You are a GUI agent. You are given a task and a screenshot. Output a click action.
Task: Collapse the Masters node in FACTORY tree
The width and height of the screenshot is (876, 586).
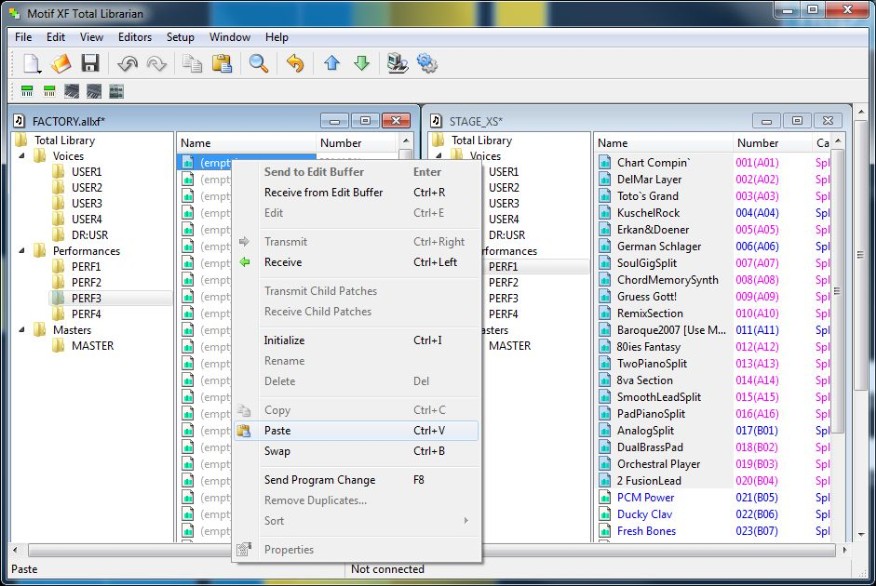(x=22, y=330)
